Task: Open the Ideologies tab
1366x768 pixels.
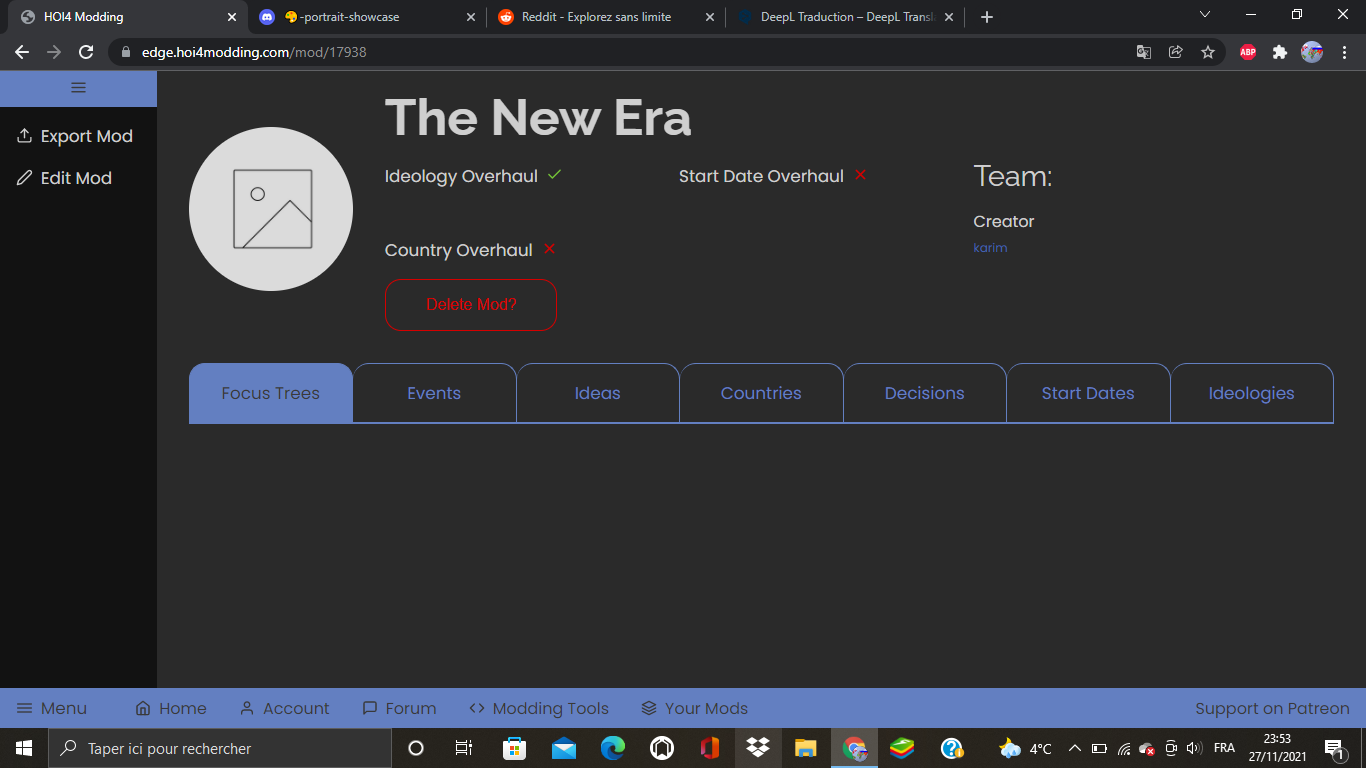Action: (1251, 393)
